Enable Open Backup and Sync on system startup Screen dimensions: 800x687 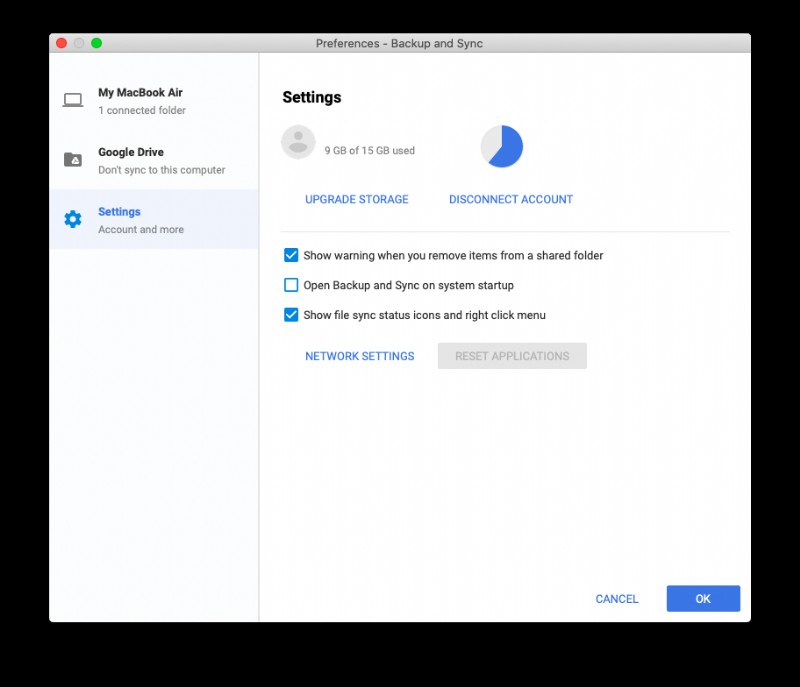tap(291, 285)
